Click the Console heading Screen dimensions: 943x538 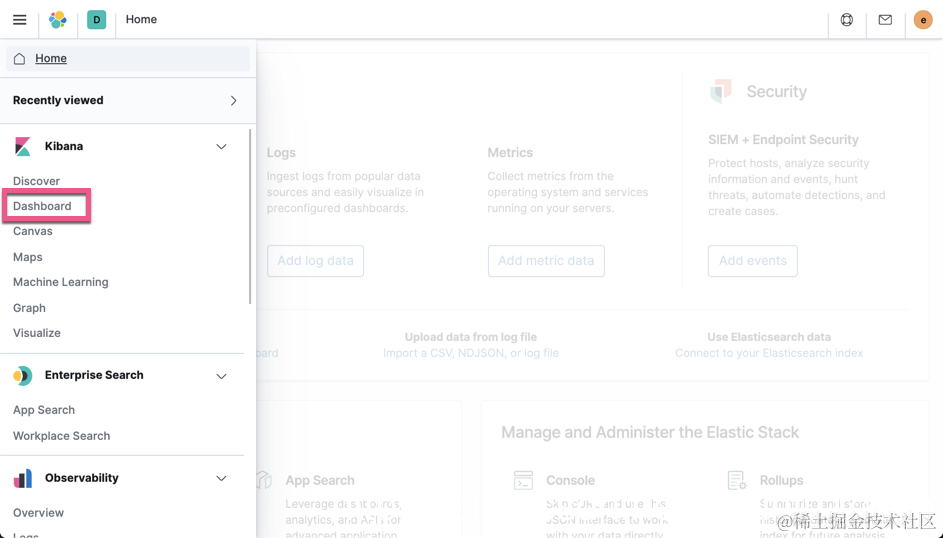570,480
